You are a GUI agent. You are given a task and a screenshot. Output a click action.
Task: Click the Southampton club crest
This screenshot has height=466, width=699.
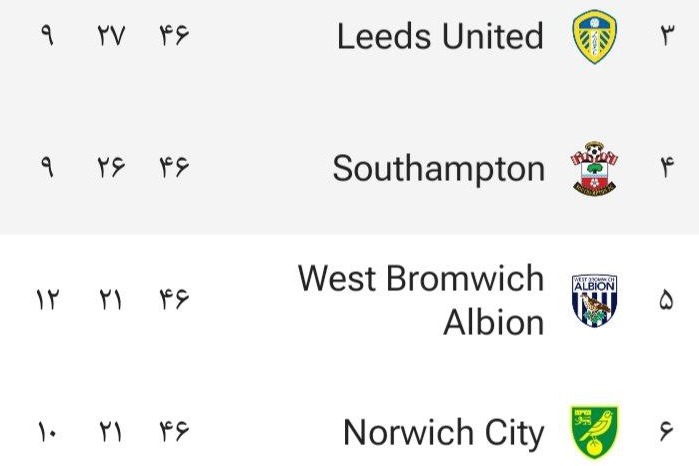tap(594, 168)
